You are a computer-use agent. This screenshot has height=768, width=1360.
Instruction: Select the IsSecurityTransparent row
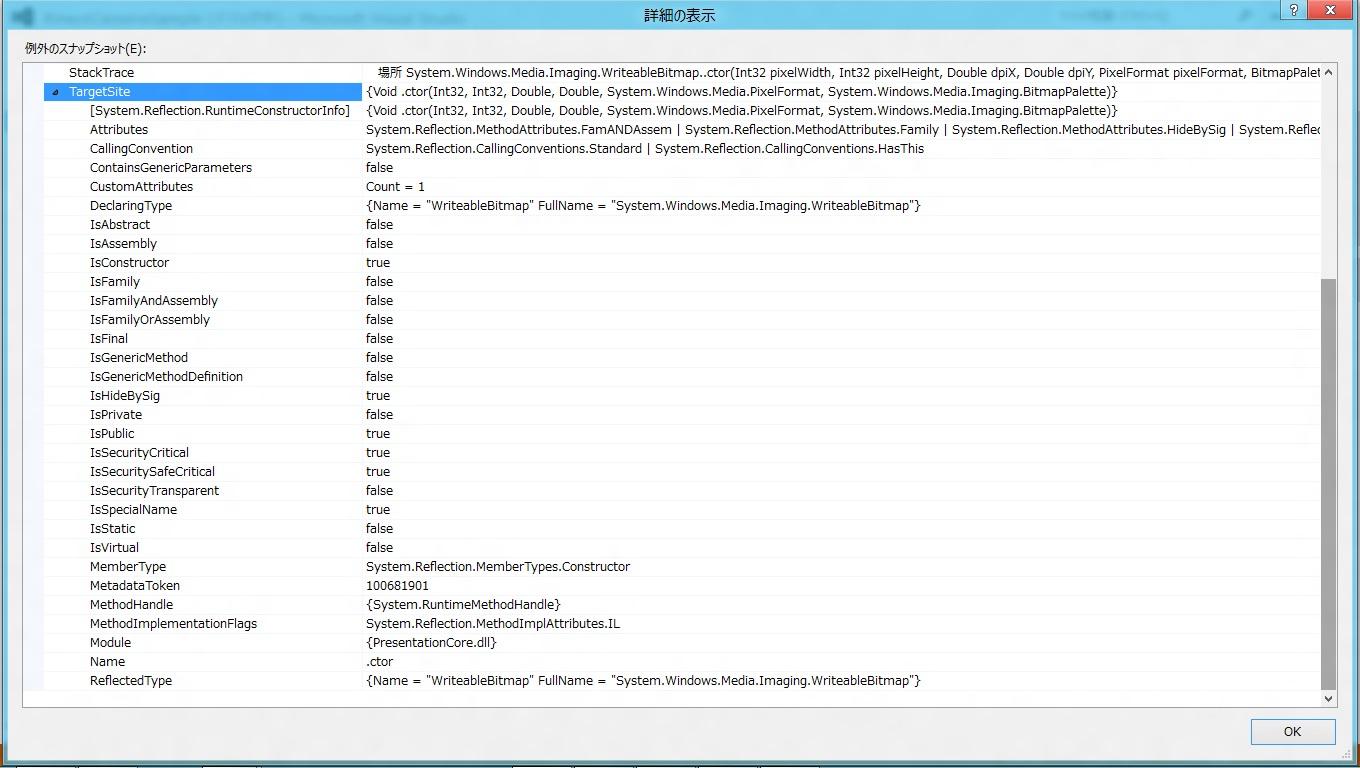683,491
